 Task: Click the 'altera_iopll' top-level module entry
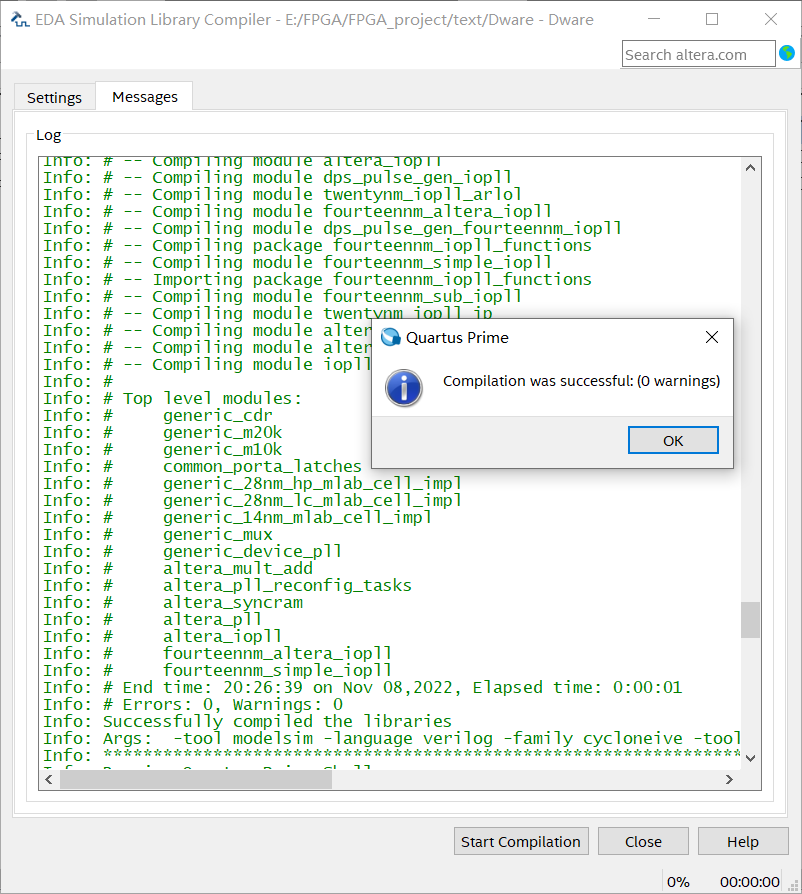point(222,636)
